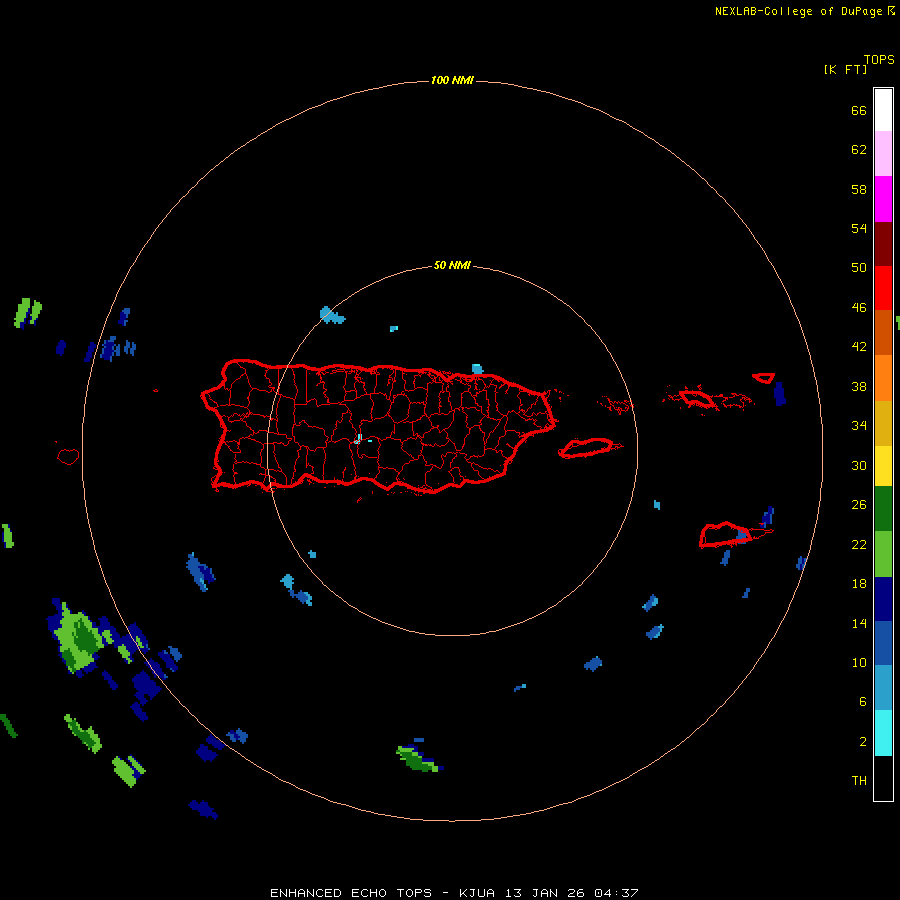
Task: Click the 34 legend value
Action: point(859,426)
